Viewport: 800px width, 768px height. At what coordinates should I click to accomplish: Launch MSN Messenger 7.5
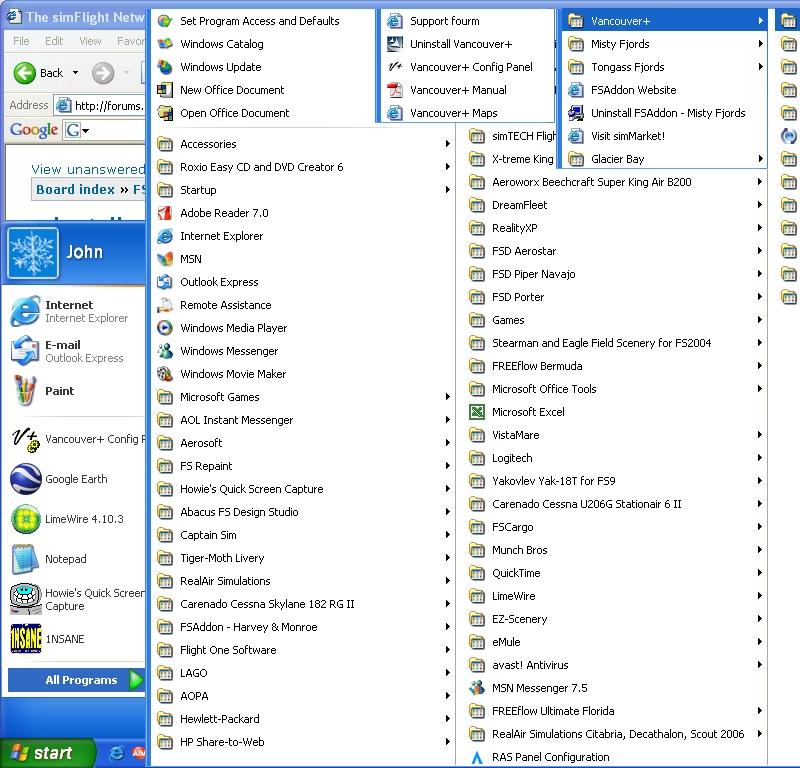(538, 688)
